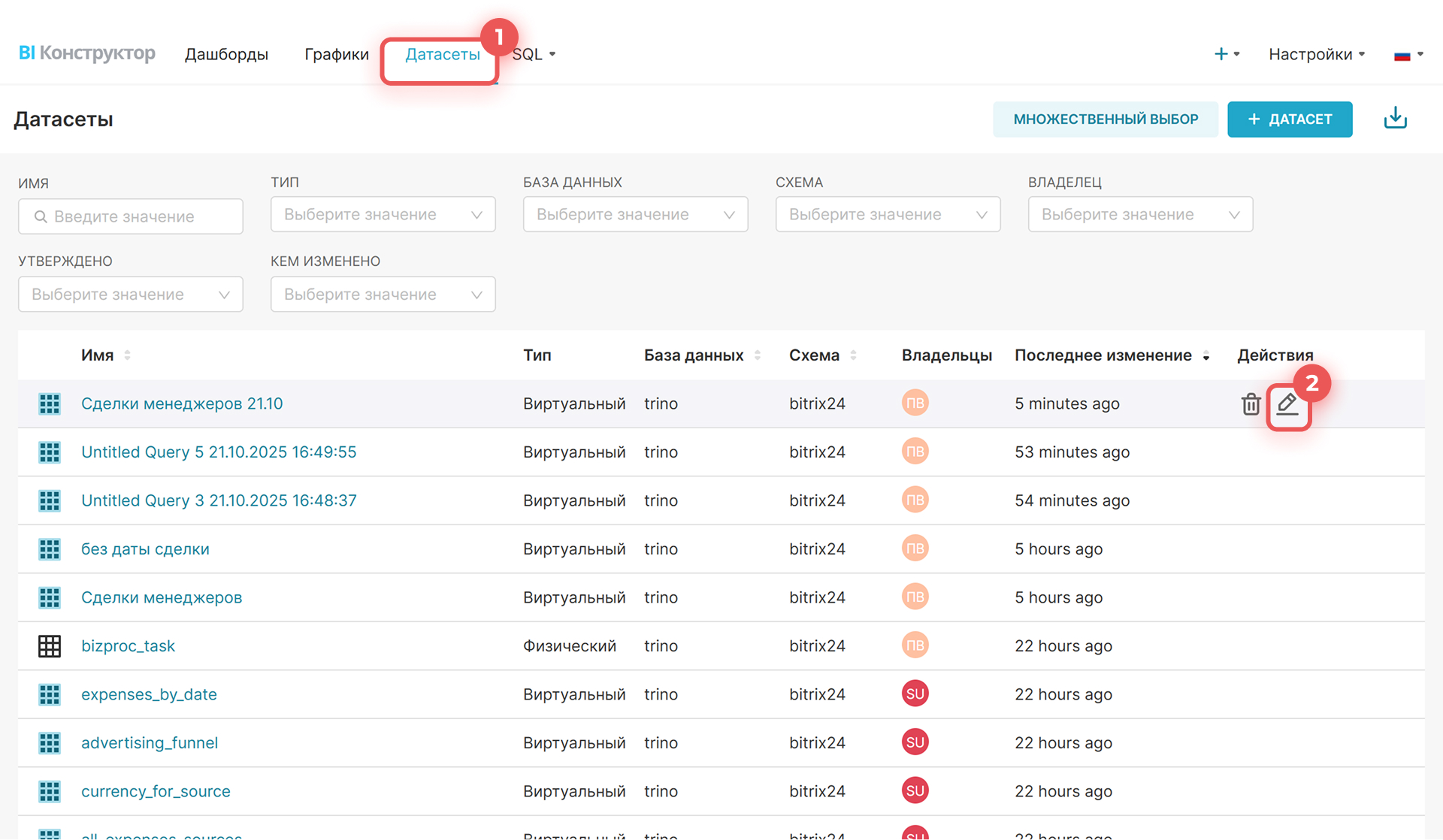1443x840 pixels.
Task: Sort the table by Имя column
Action: pos(128,355)
